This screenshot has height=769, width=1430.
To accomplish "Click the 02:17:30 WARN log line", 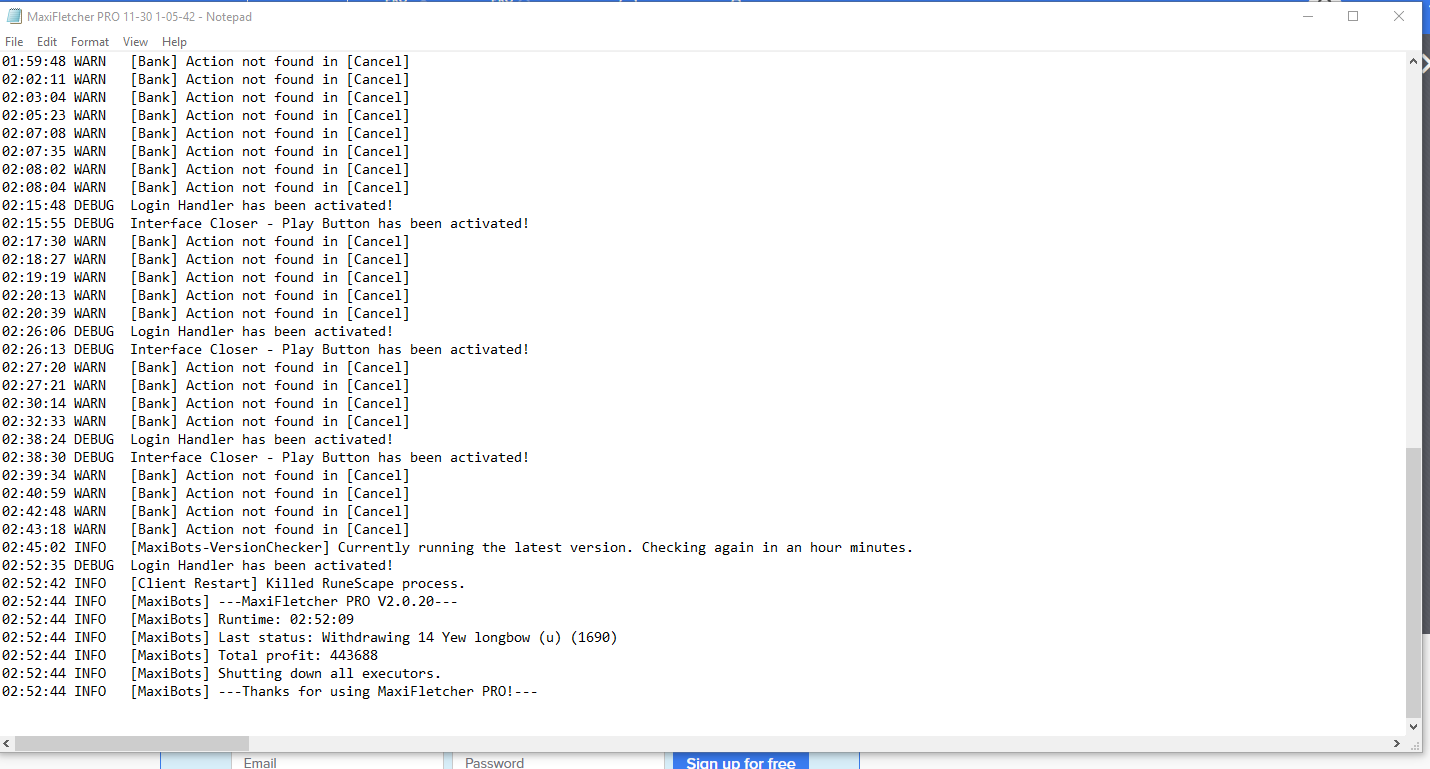I will click(x=206, y=241).
